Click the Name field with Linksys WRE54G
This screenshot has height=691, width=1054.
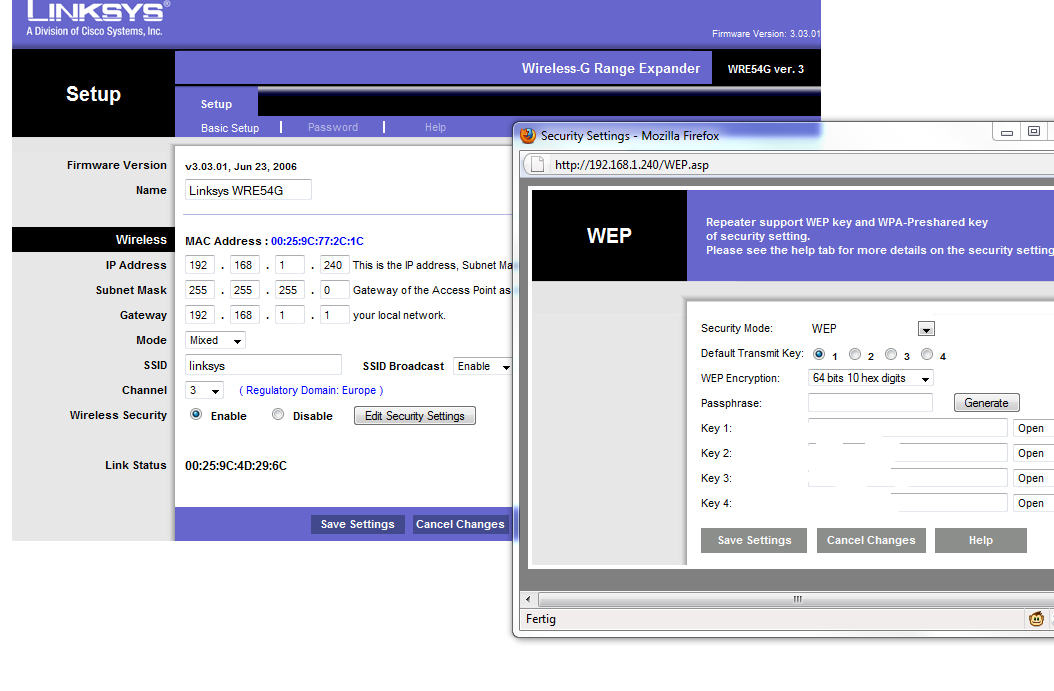(x=248, y=190)
